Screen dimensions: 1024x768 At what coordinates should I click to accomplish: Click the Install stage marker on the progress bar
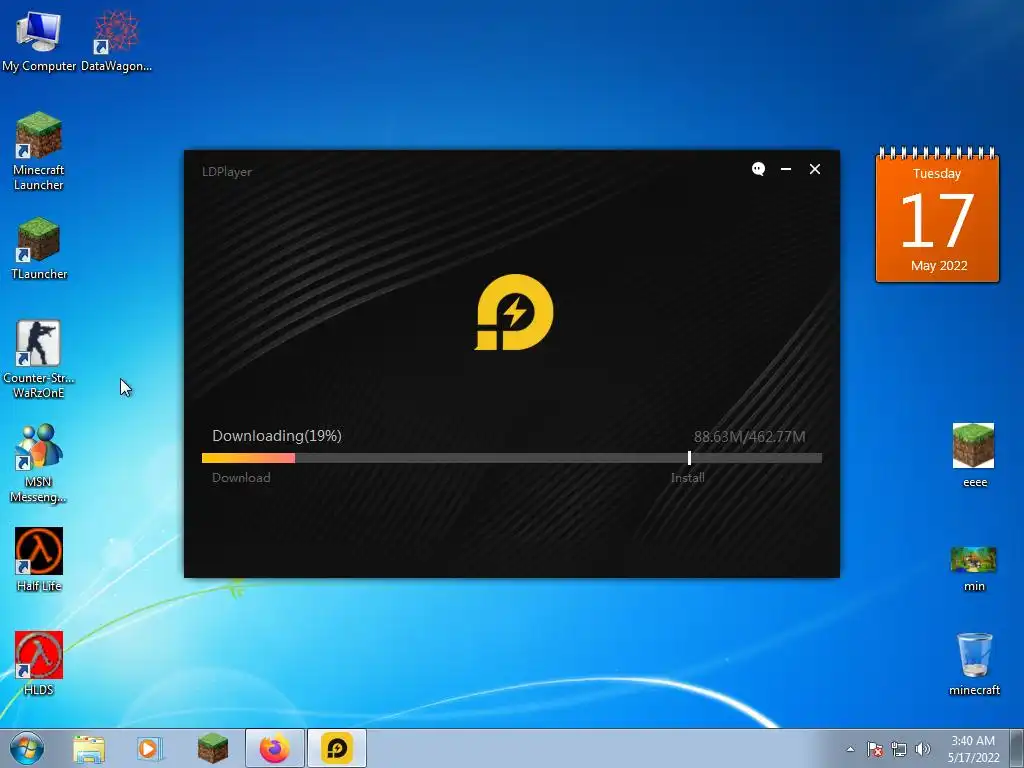[x=689, y=458]
